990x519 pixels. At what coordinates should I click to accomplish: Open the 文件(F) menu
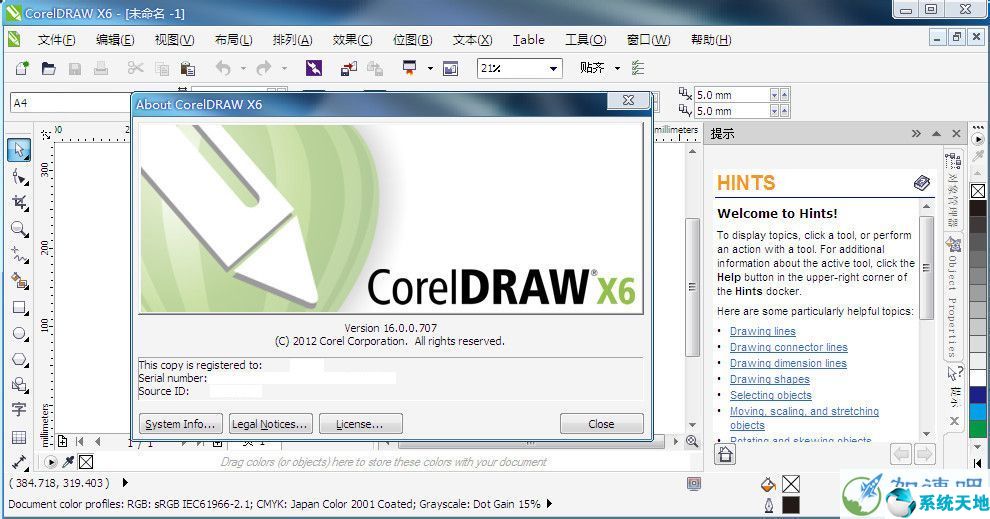[x=56, y=40]
